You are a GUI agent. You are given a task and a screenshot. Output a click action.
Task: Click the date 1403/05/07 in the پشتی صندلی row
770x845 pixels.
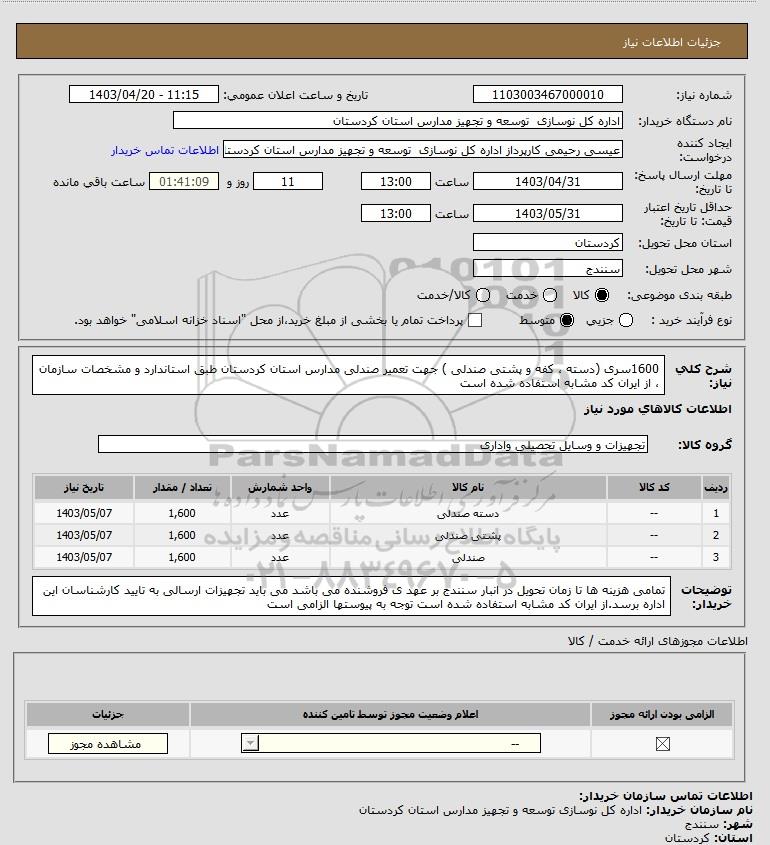84,536
